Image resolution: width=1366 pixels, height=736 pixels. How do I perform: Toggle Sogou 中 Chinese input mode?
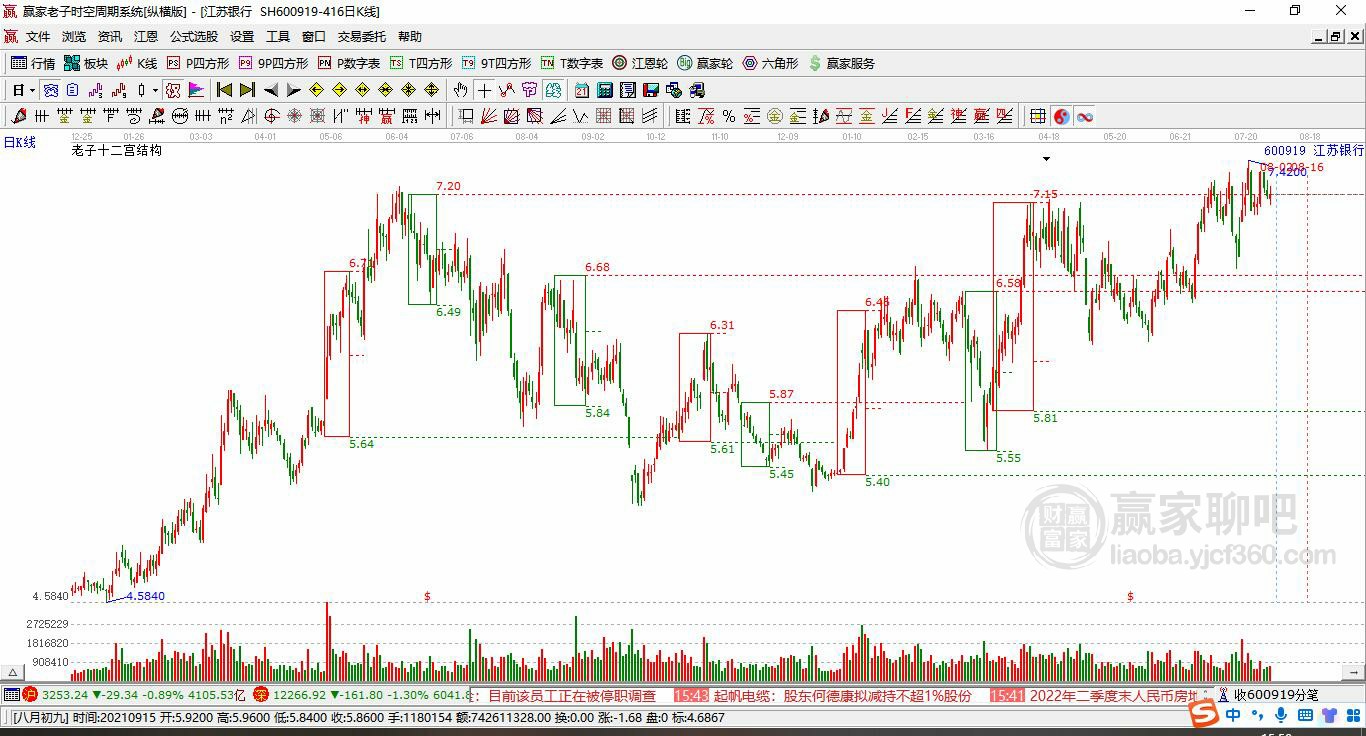click(x=1232, y=715)
